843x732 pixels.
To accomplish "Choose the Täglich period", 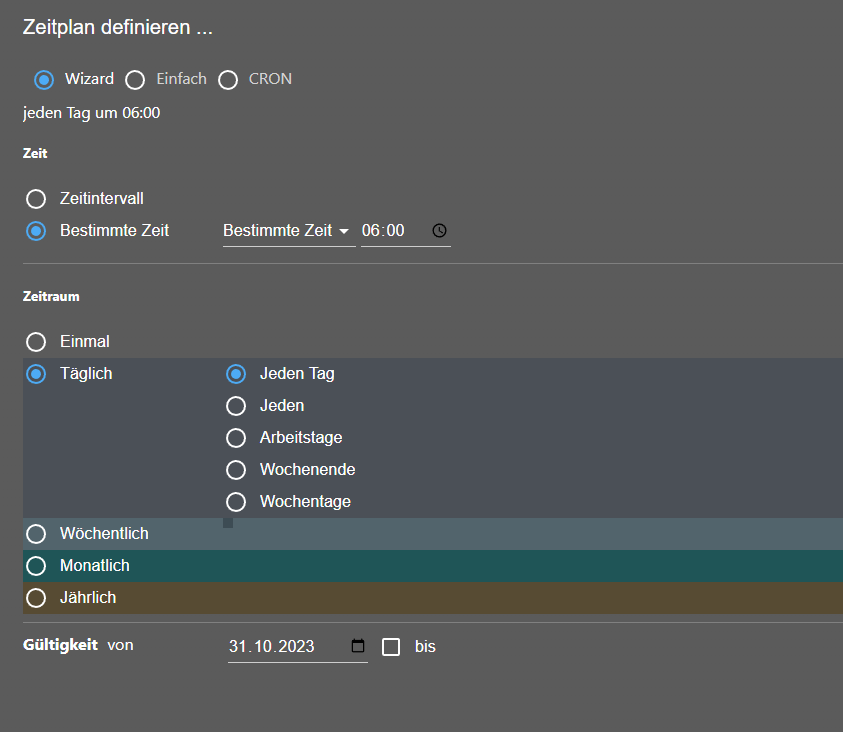I will point(36,374).
